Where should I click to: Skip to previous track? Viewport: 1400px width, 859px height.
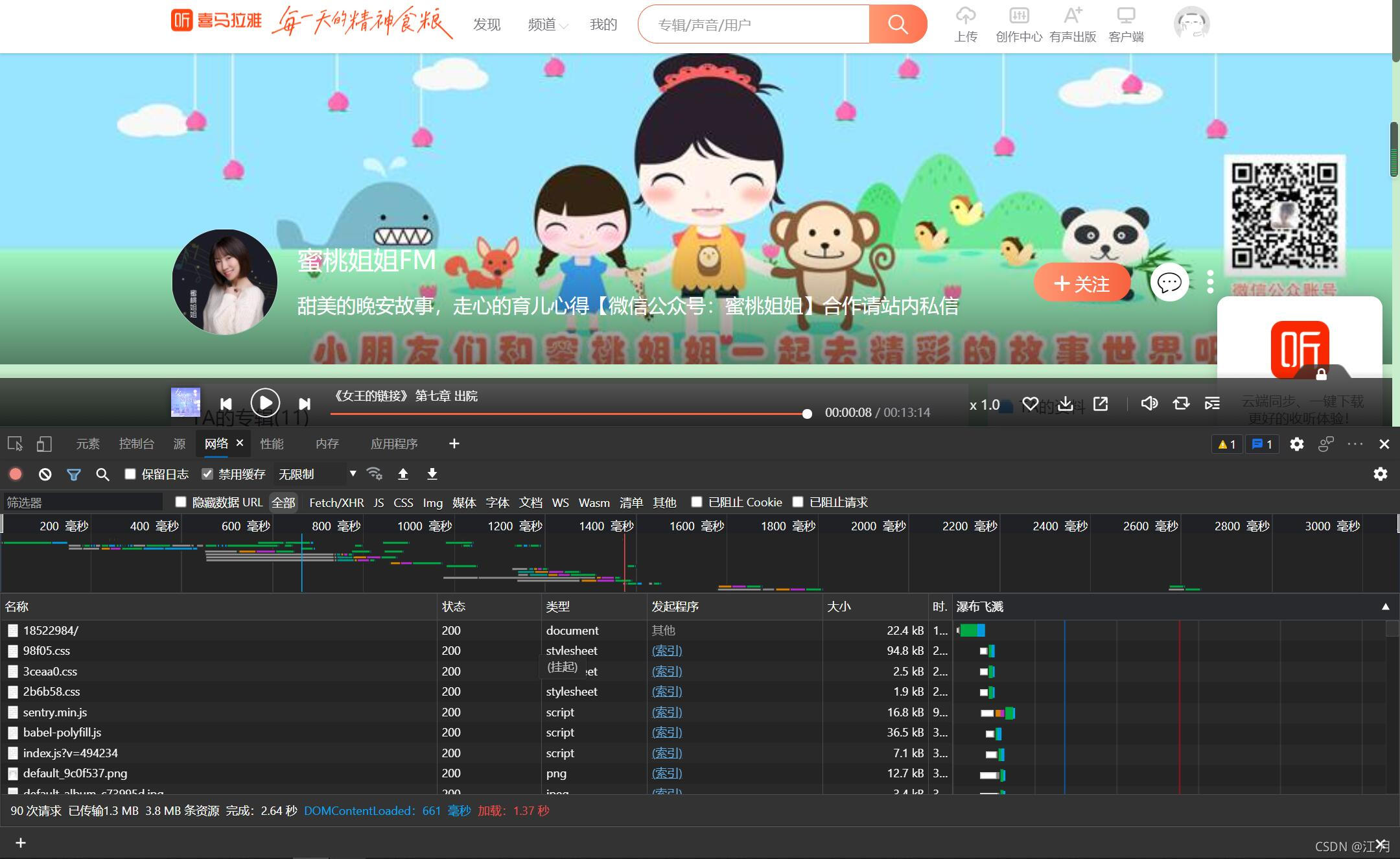226,404
